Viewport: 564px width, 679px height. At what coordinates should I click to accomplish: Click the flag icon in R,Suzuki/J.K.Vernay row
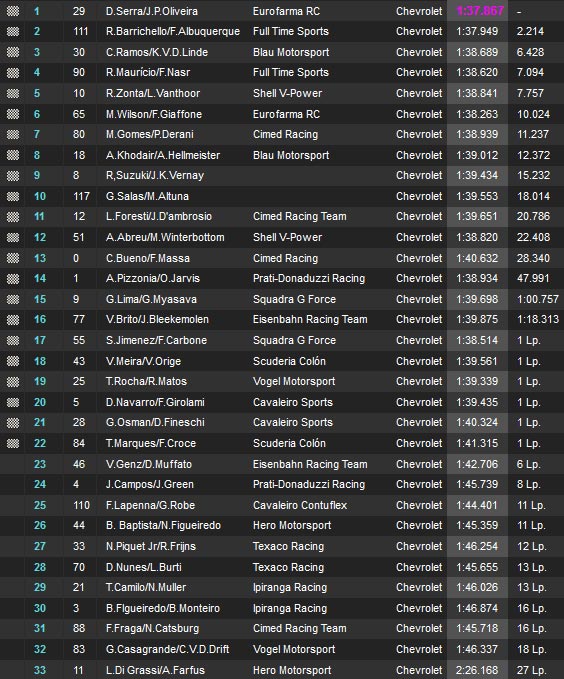(13, 175)
